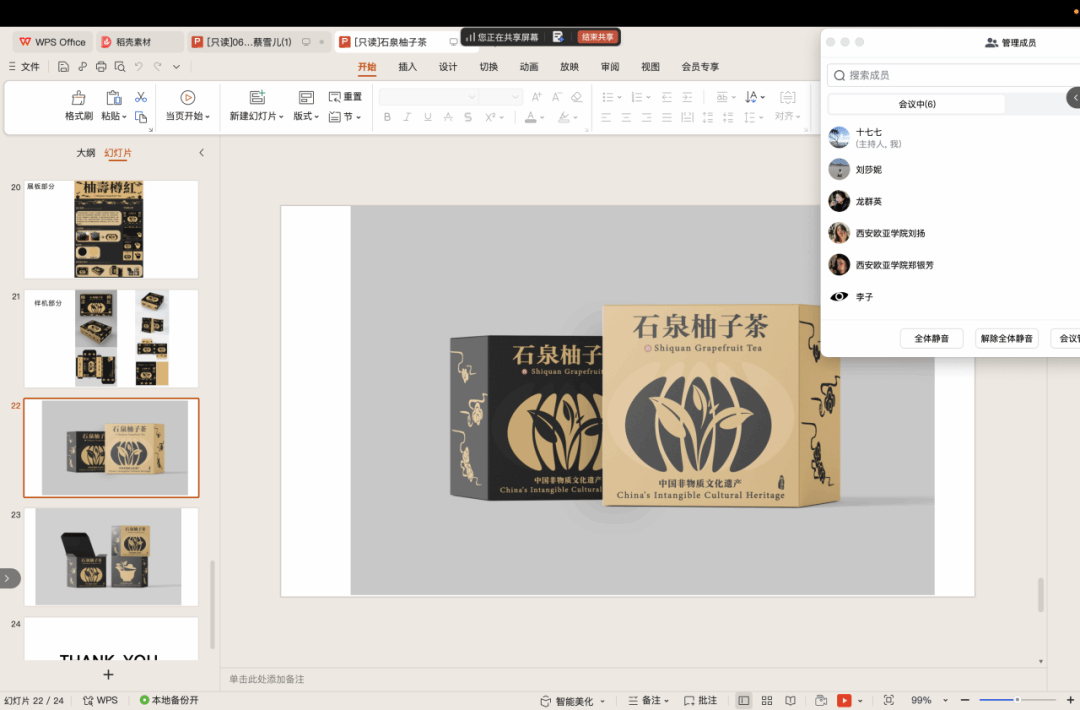This screenshot has width=1080, height=710.
Task: Open the Section (节) dropdown
Action: point(346,117)
